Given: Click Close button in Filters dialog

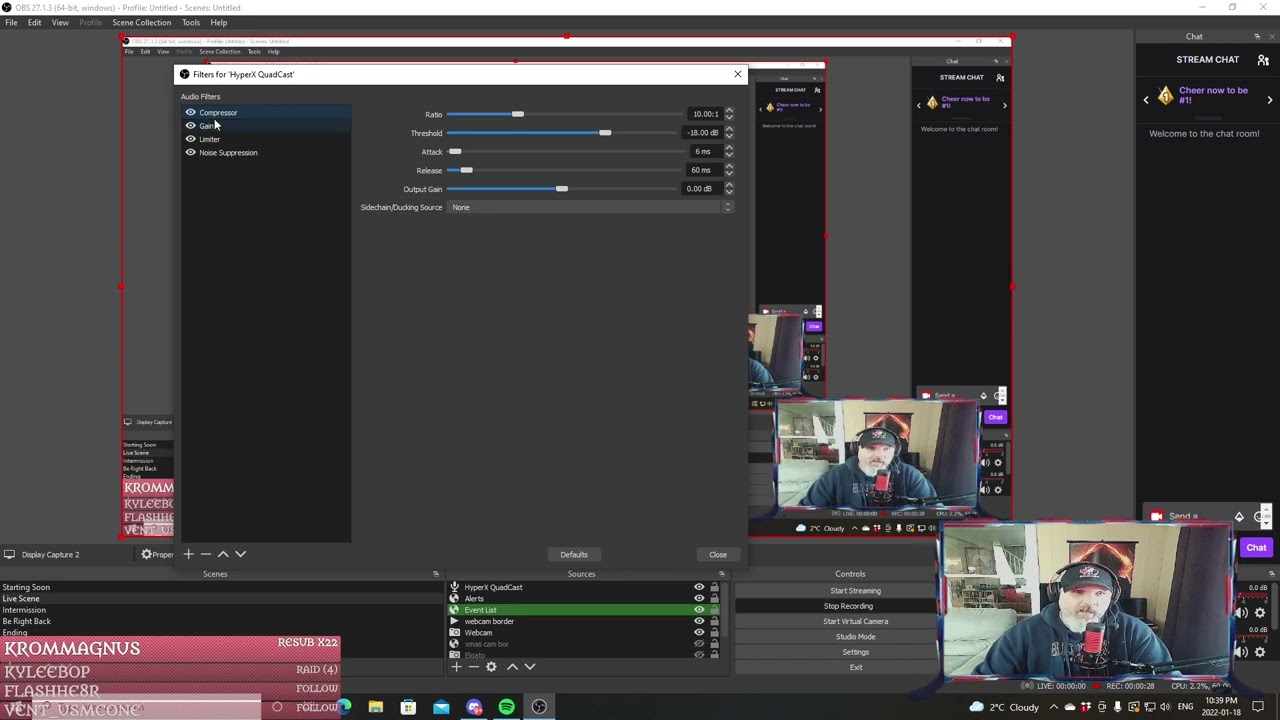Looking at the screenshot, I should (718, 554).
